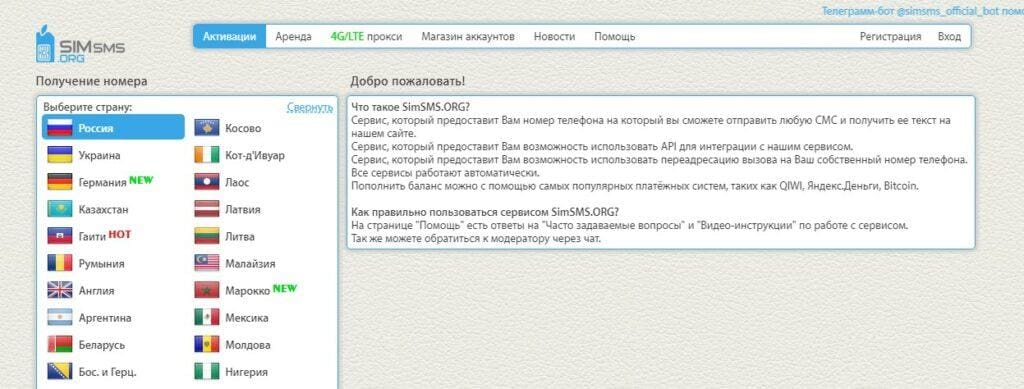Open the Новости menu item
Screen dimensions: 1024x389
[554, 37]
